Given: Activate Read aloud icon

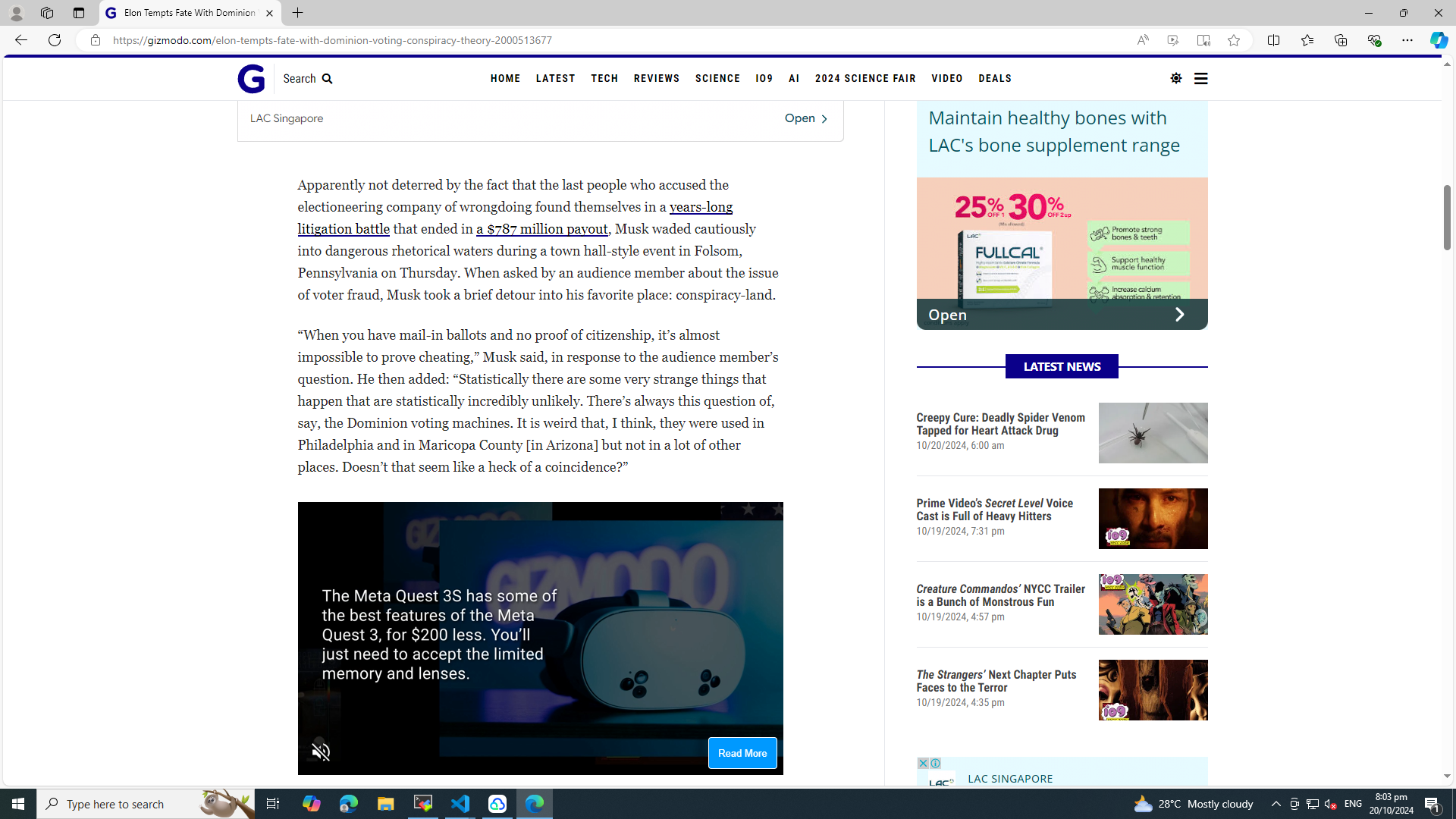Looking at the screenshot, I should tap(1142, 40).
